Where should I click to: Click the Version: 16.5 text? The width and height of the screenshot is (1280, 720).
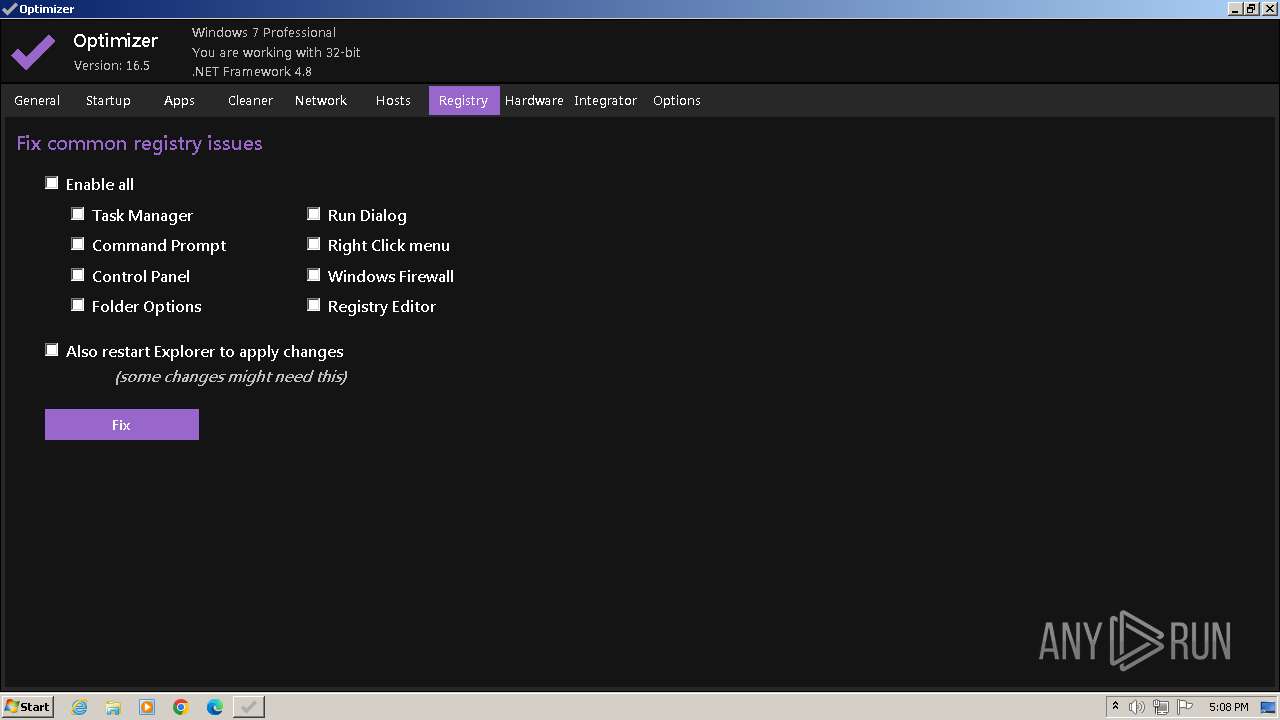[112, 66]
